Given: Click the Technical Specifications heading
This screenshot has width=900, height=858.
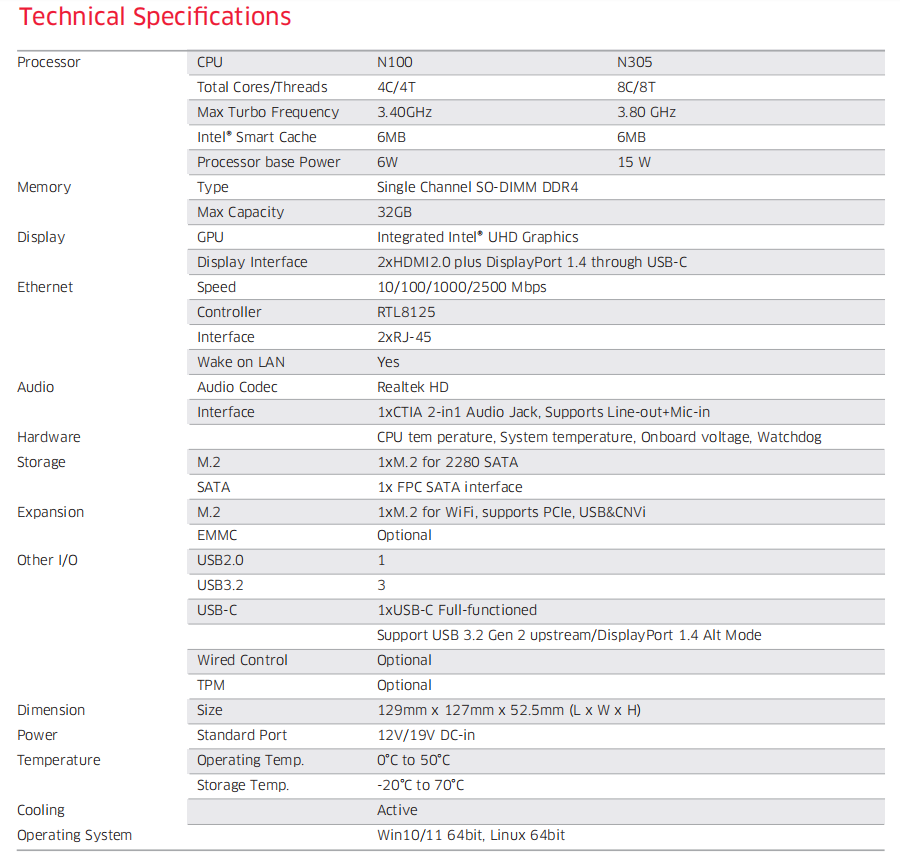Looking at the screenshot, I should coord(155,18).
